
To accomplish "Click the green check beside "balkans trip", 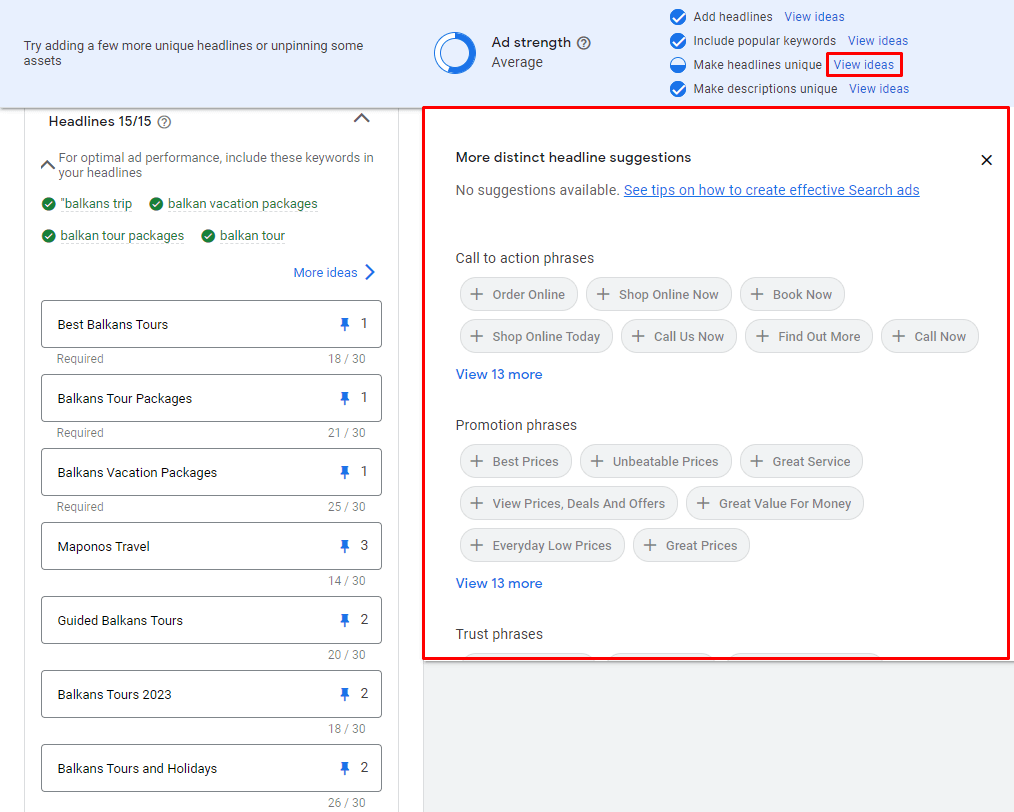I will (x=49, y=204).
